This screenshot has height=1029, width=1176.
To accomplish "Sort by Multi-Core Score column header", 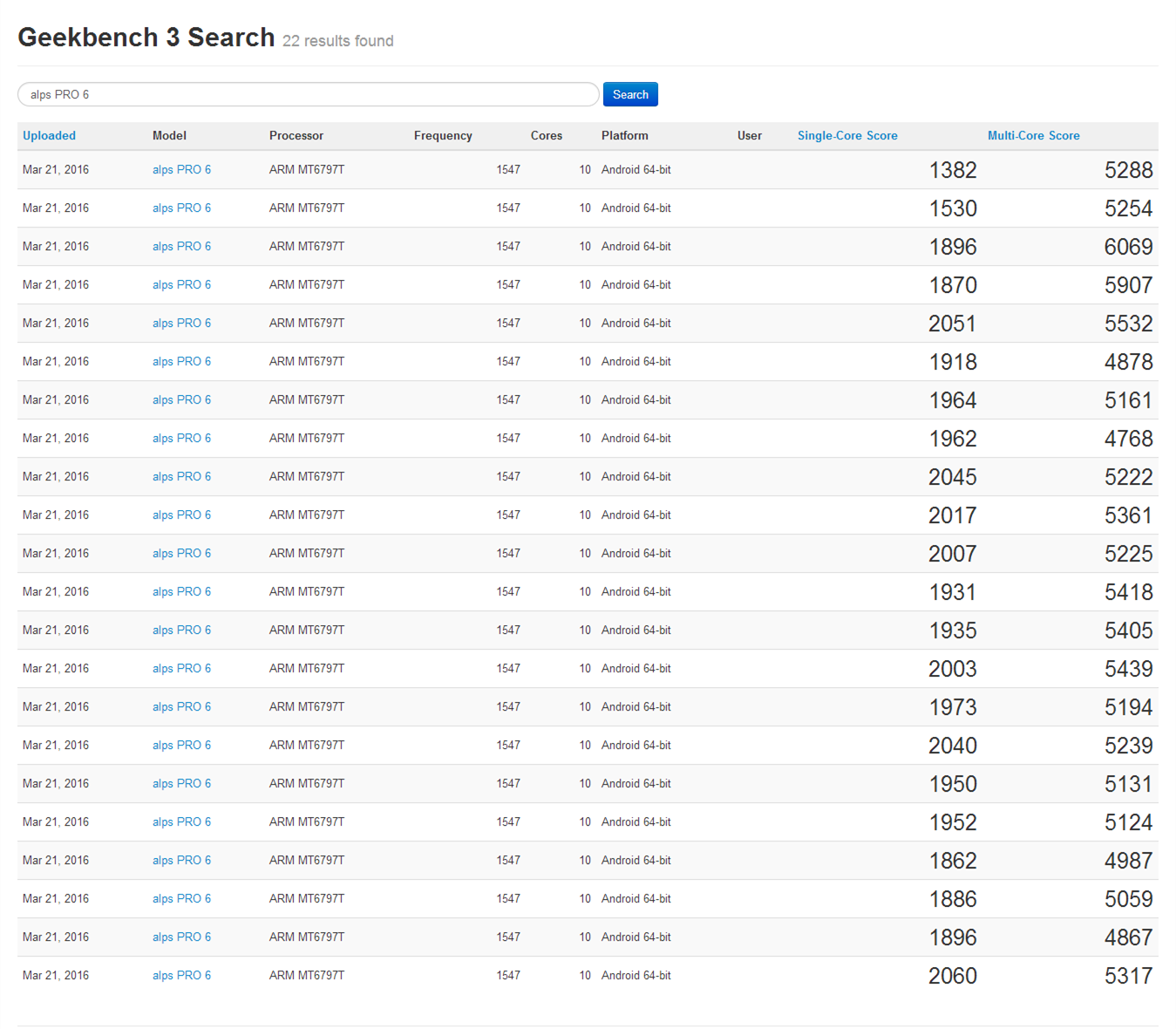I will coord(1033,135).
